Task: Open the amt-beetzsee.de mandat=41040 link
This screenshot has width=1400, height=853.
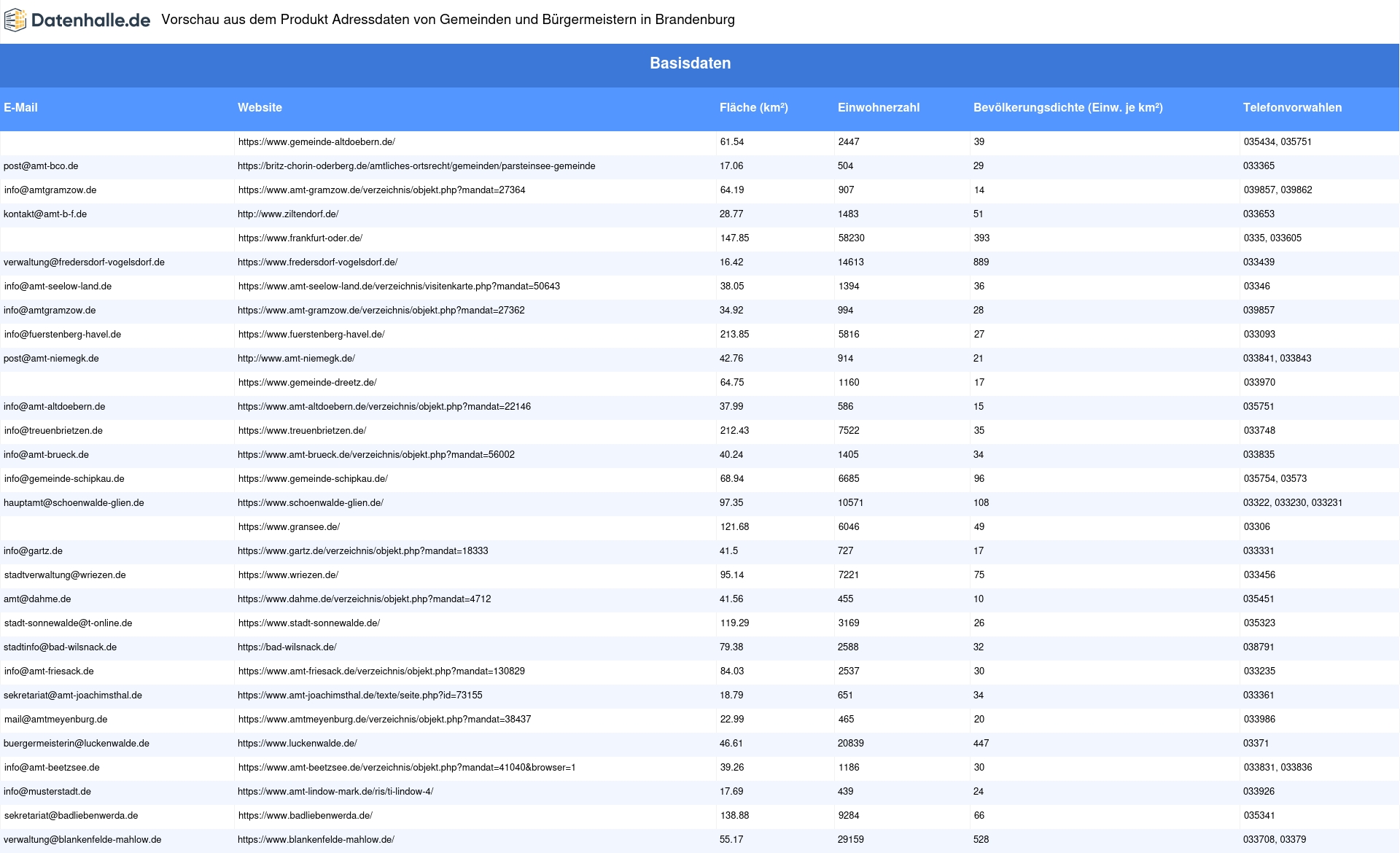Action: 407,768
